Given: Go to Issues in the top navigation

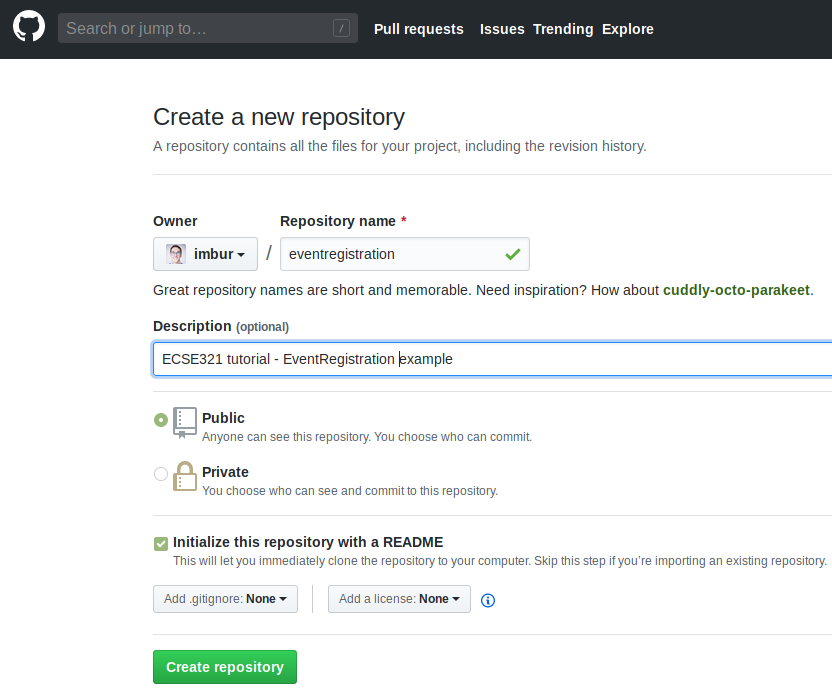Looking at the screenshot, I should click(502, 29).
